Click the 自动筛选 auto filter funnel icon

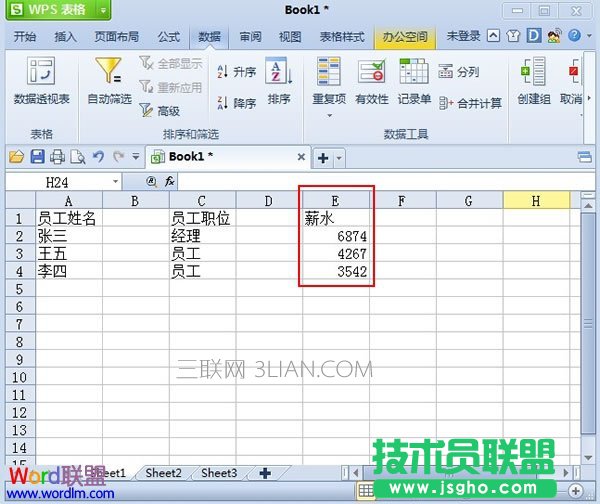109,72
